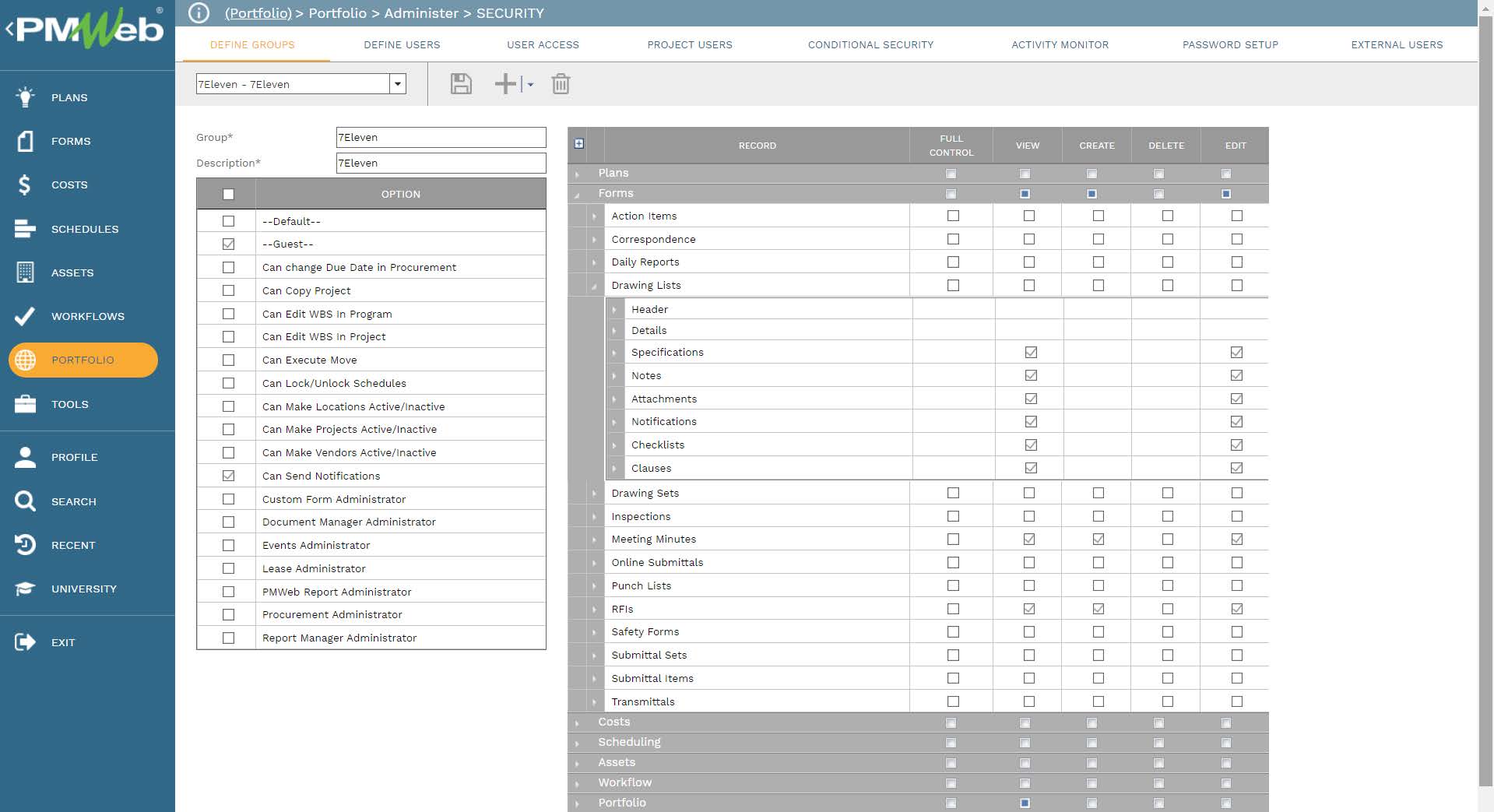Open the University sidebar link

[83, 589]
